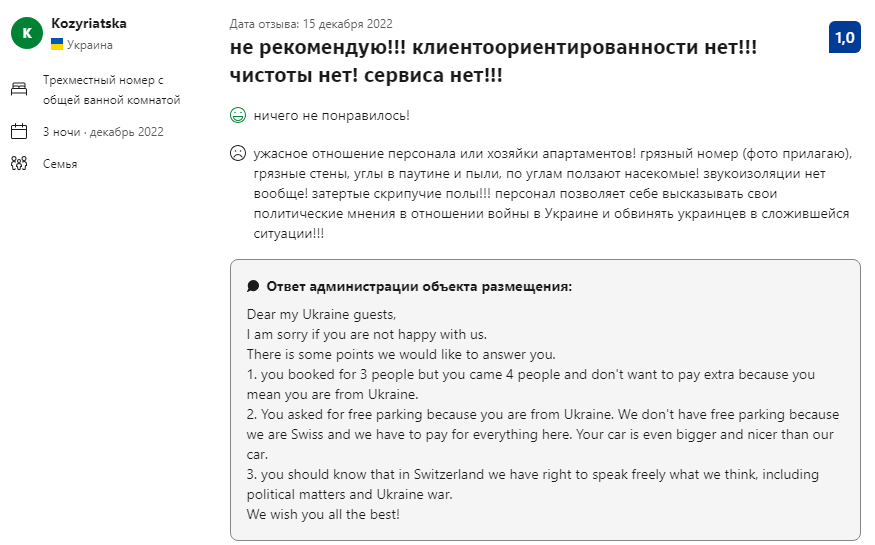Select the Трехместный номер room text
The width and height of the screenshot is (875, 545).
coord(112,90)
